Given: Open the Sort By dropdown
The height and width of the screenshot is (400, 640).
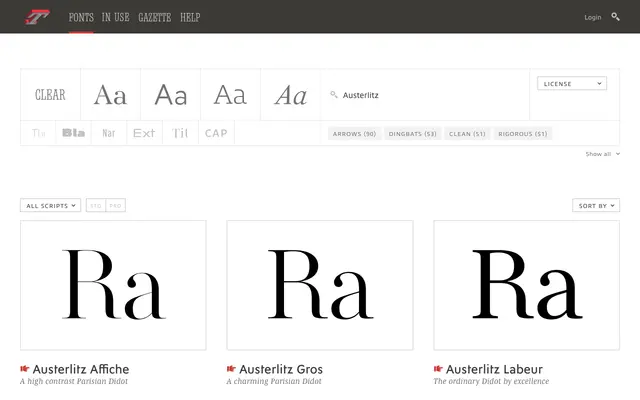Looking at the screenshot, I should [596, 205].
